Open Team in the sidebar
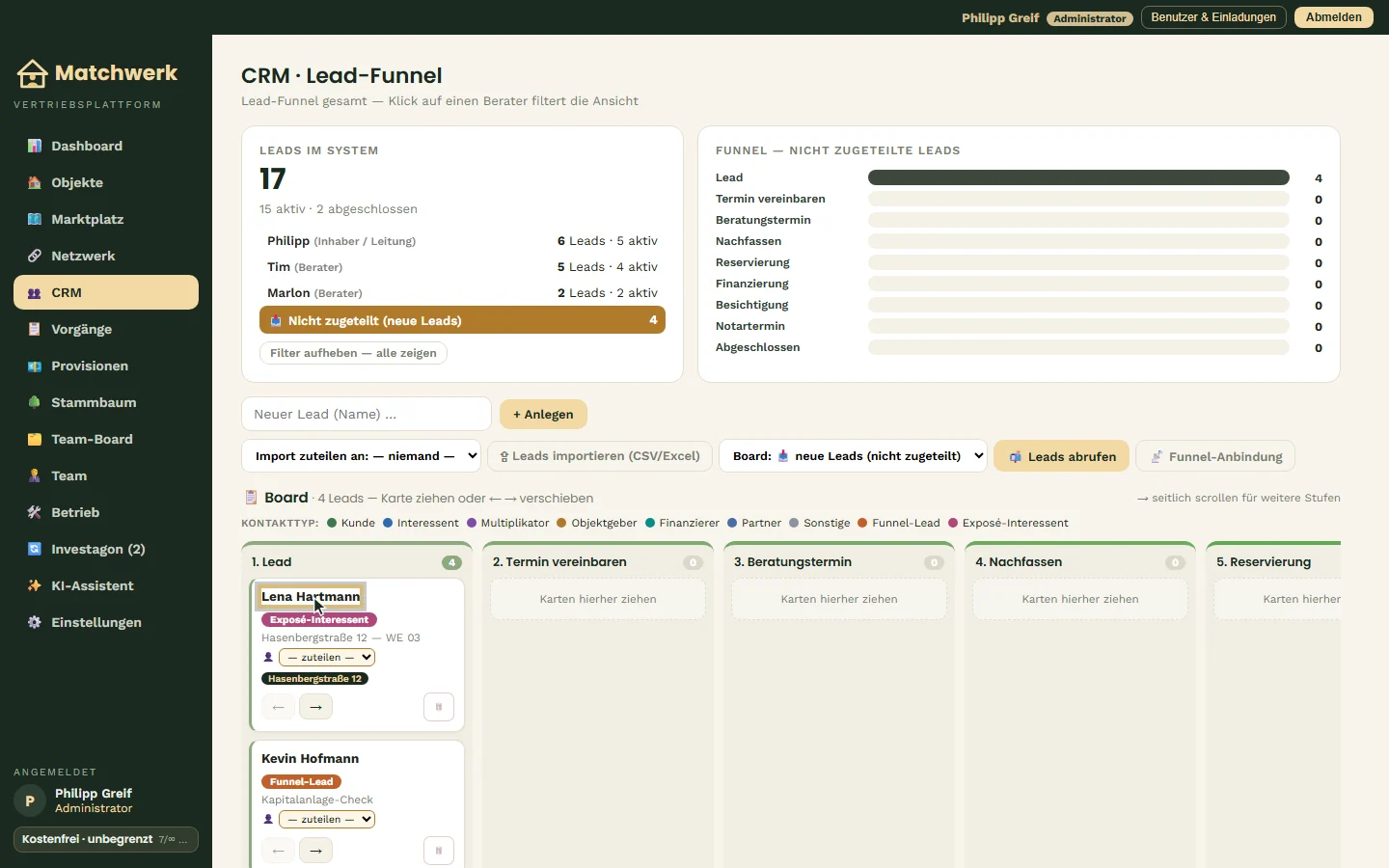The height and width of the screenshot is (868, 1389). point(106,475)
